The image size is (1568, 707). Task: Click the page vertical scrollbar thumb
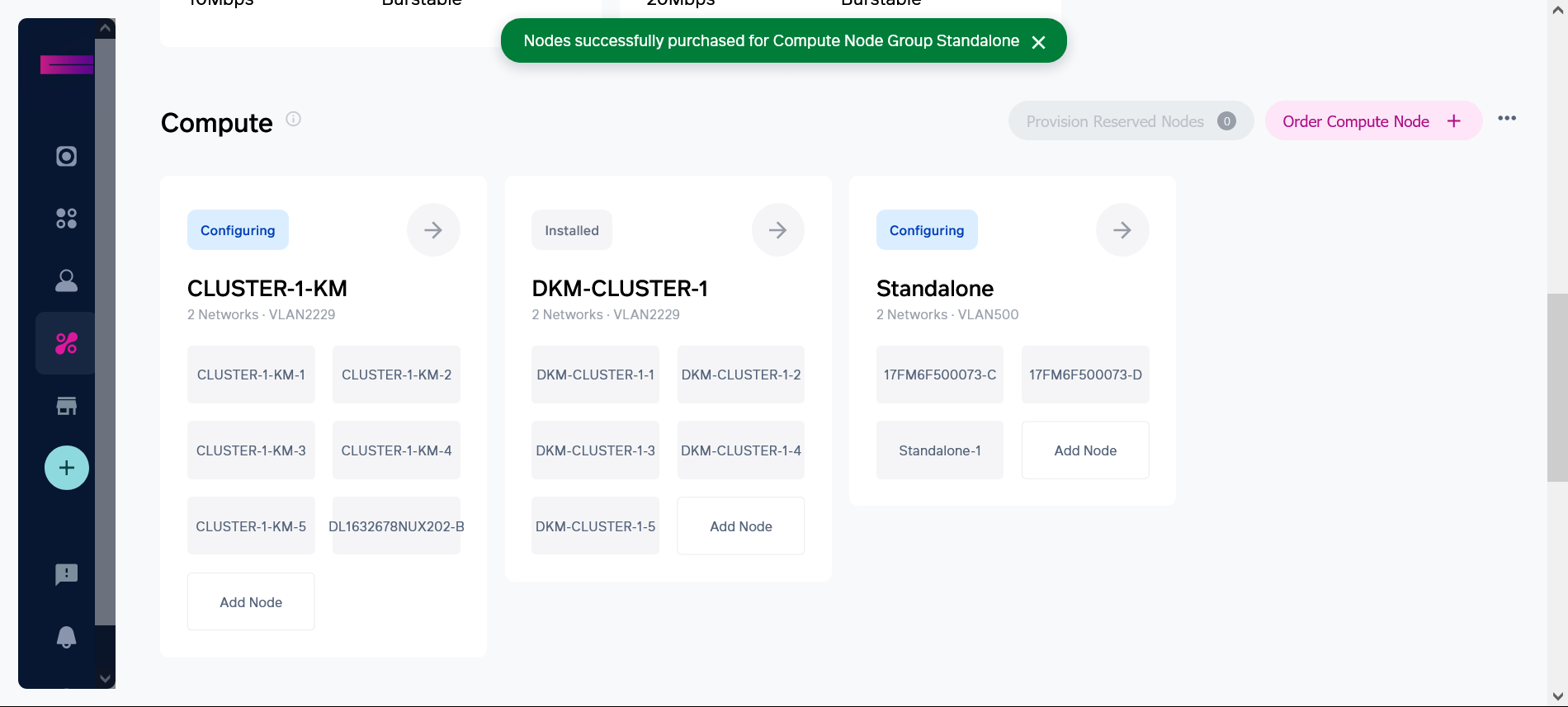pyautogui.click(x=1557, y=388)
